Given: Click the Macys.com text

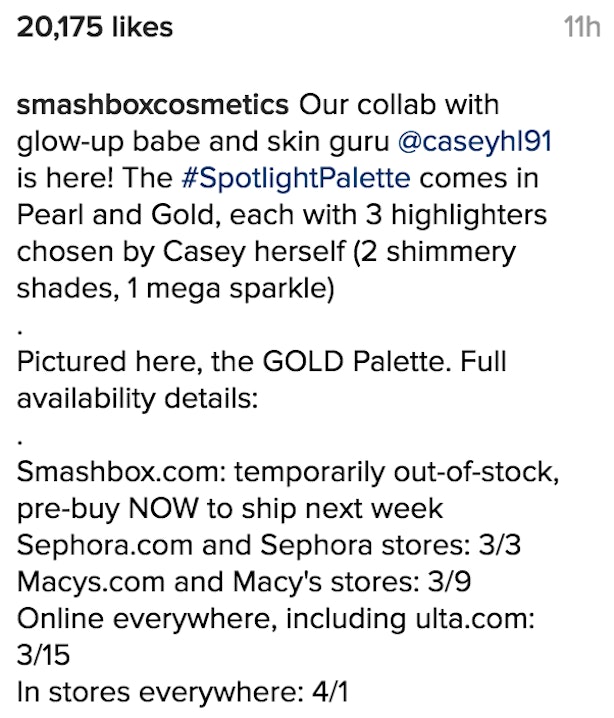Looking at the screenshot, I should [91, 582].
